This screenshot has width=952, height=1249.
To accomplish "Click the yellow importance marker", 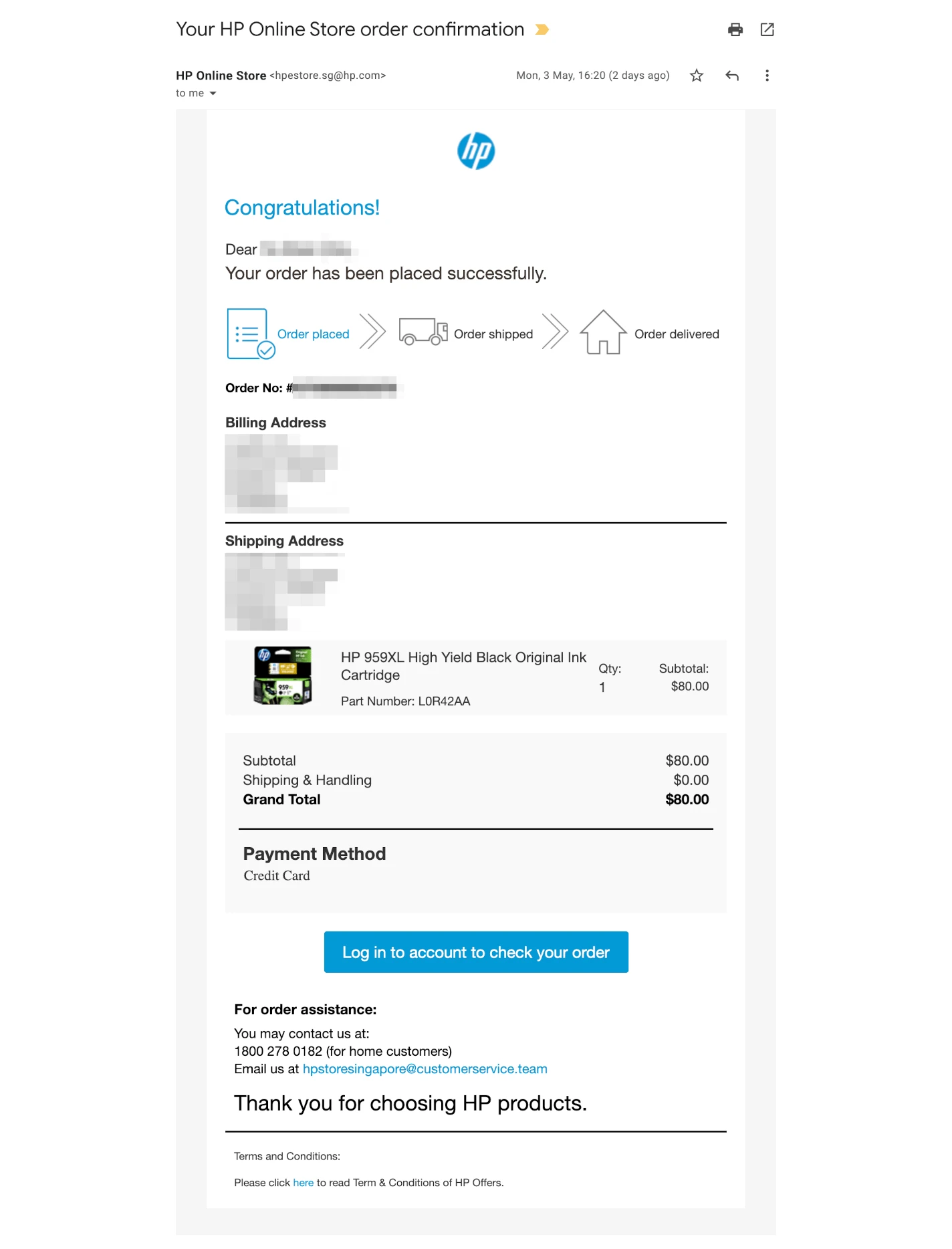I will click(542, 29).
